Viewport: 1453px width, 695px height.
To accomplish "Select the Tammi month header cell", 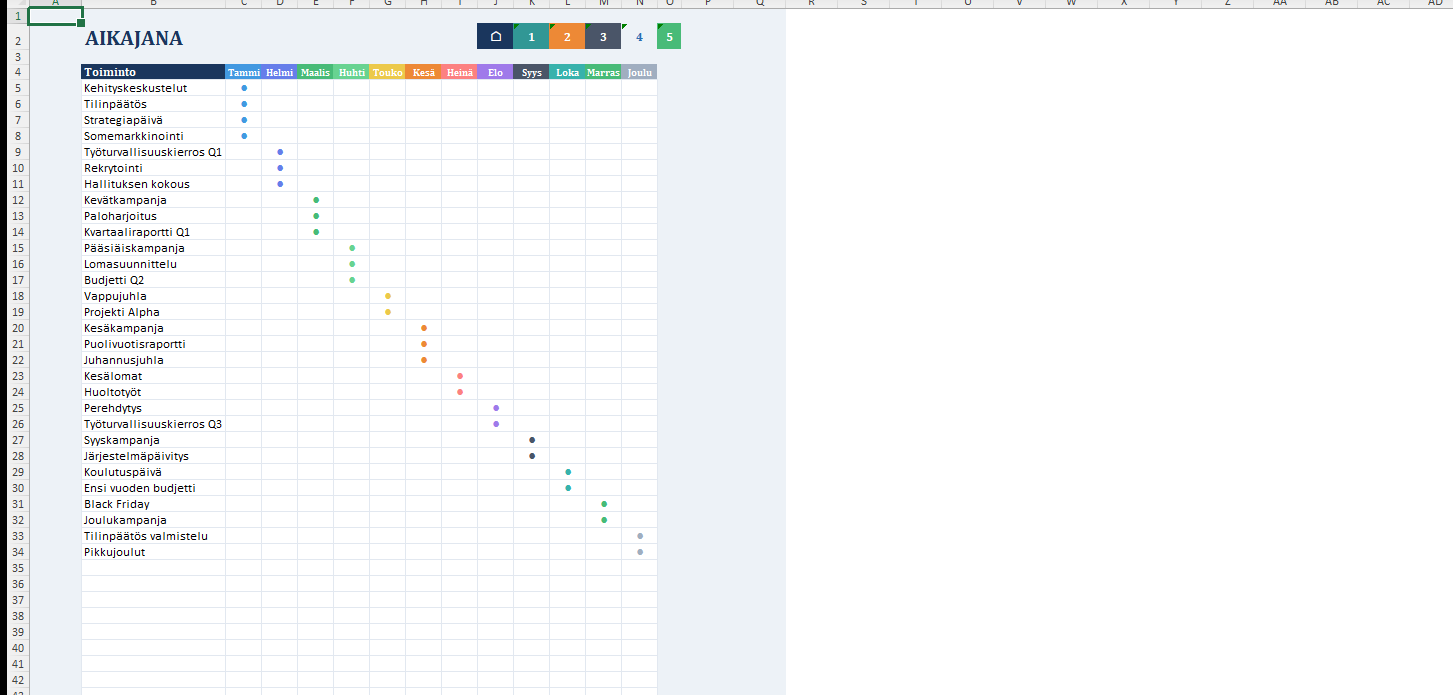I will pyautogui.click(x=243, y=72).
